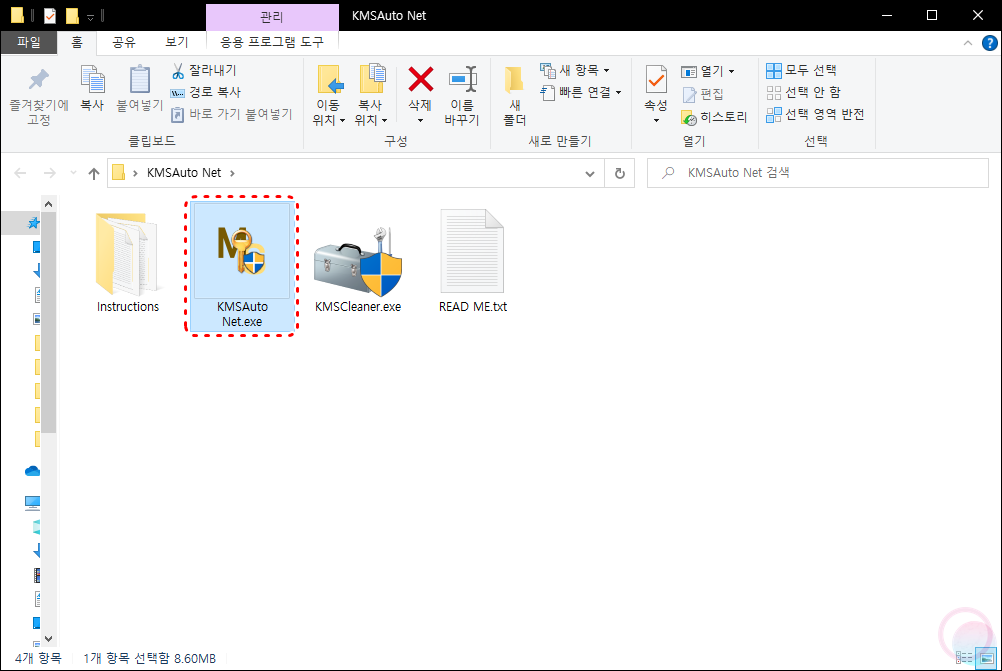Click new folder icon in title bar toolbar
The height and width of the screenshot is (671, 1002).
click(x=72, y=15)
